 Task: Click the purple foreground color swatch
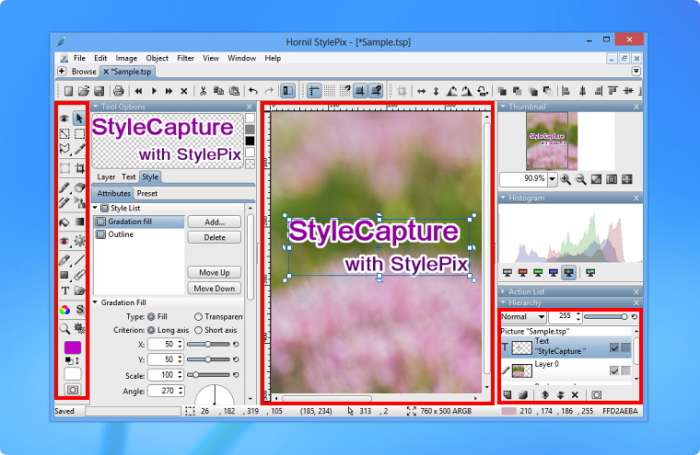point(72,347)
